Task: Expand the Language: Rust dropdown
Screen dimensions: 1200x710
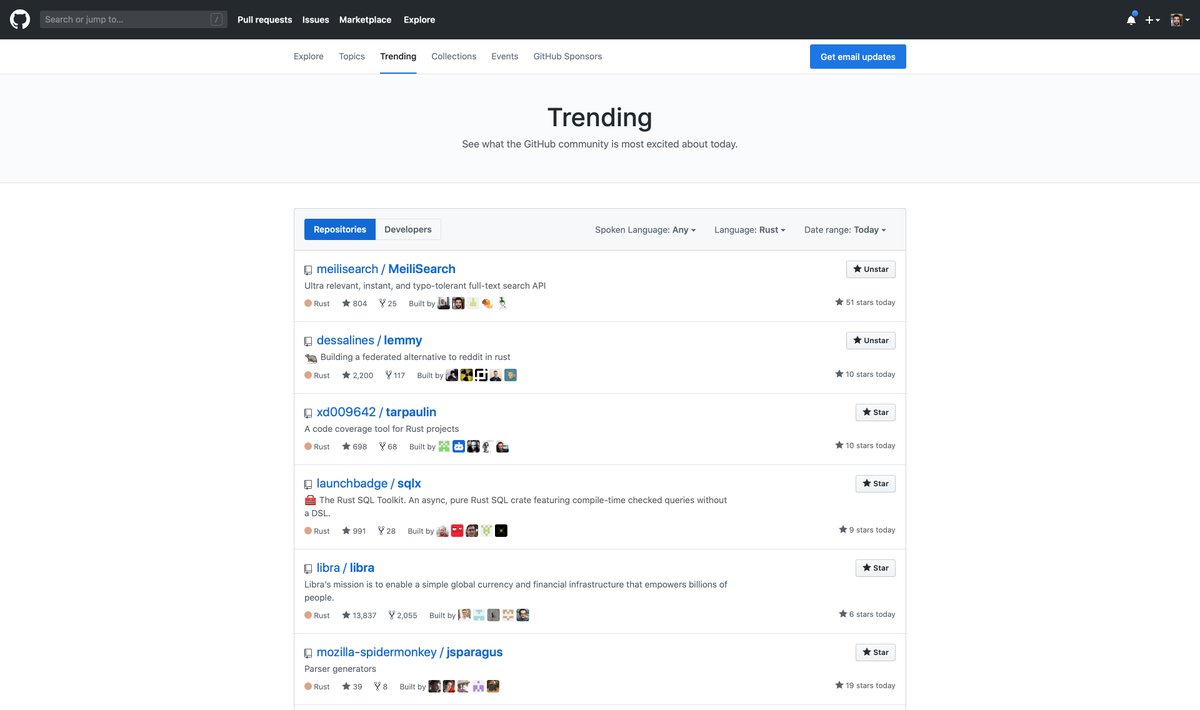Action: (x=750, y=230)
